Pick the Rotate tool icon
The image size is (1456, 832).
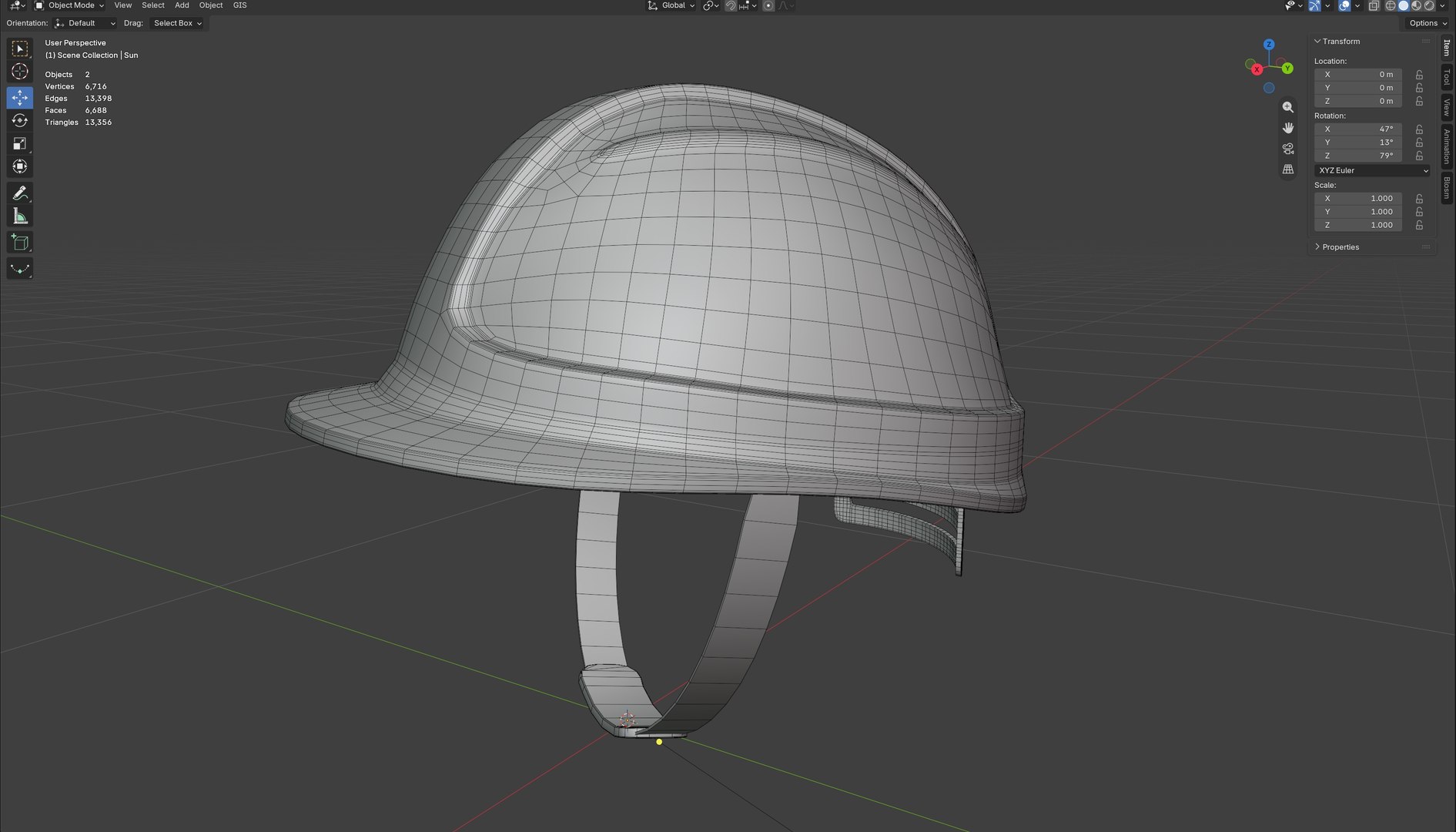tap(20, 120)
